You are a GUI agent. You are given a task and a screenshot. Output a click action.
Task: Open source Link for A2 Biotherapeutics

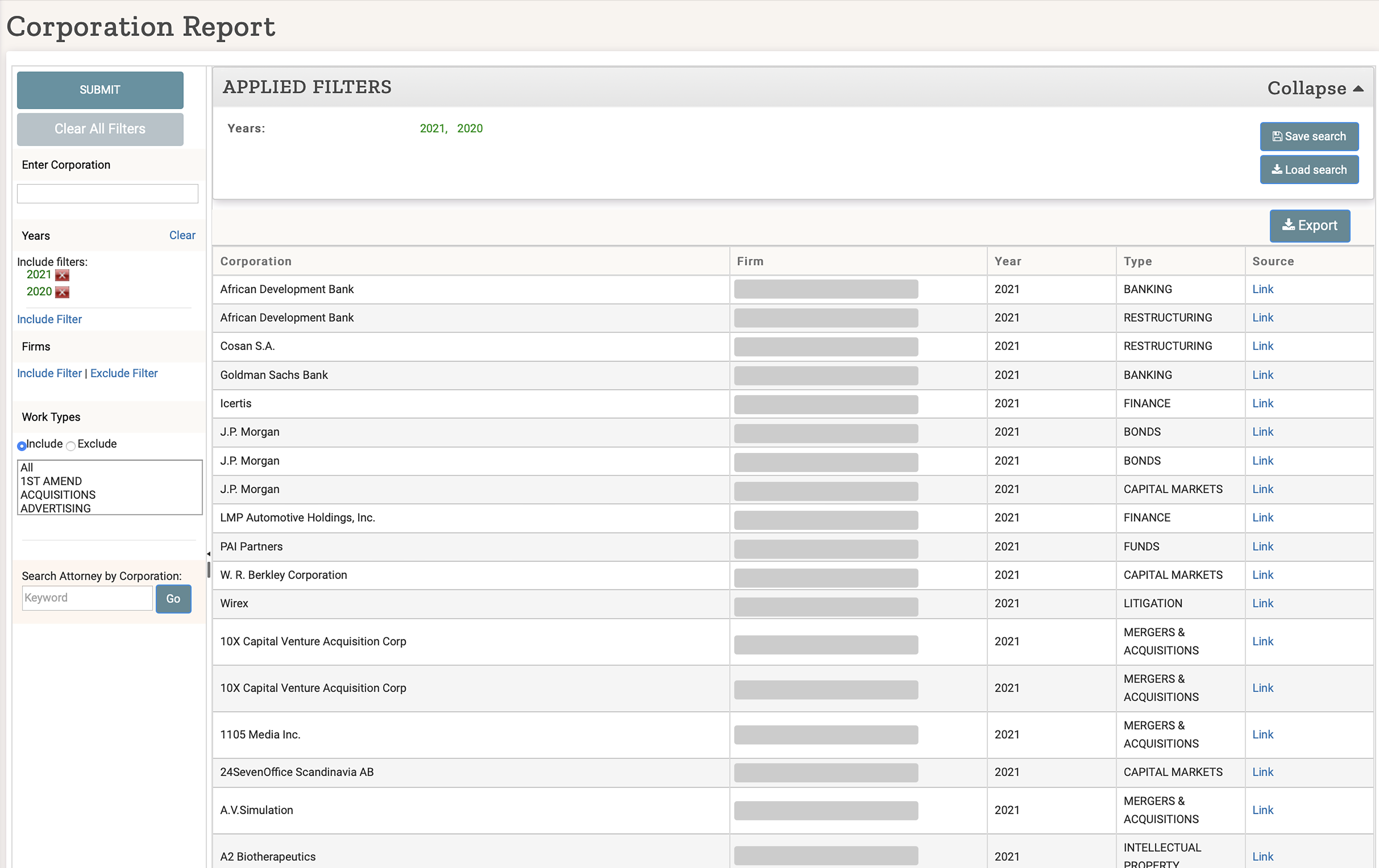coord(1263,857)
